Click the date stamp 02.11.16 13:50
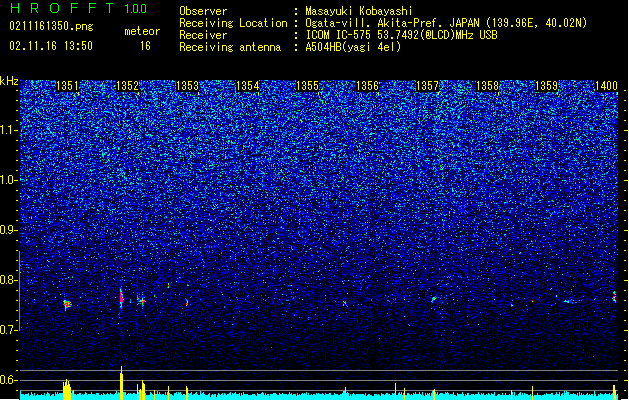The width and height of the screenshot is (629, 400). (51, 46)
